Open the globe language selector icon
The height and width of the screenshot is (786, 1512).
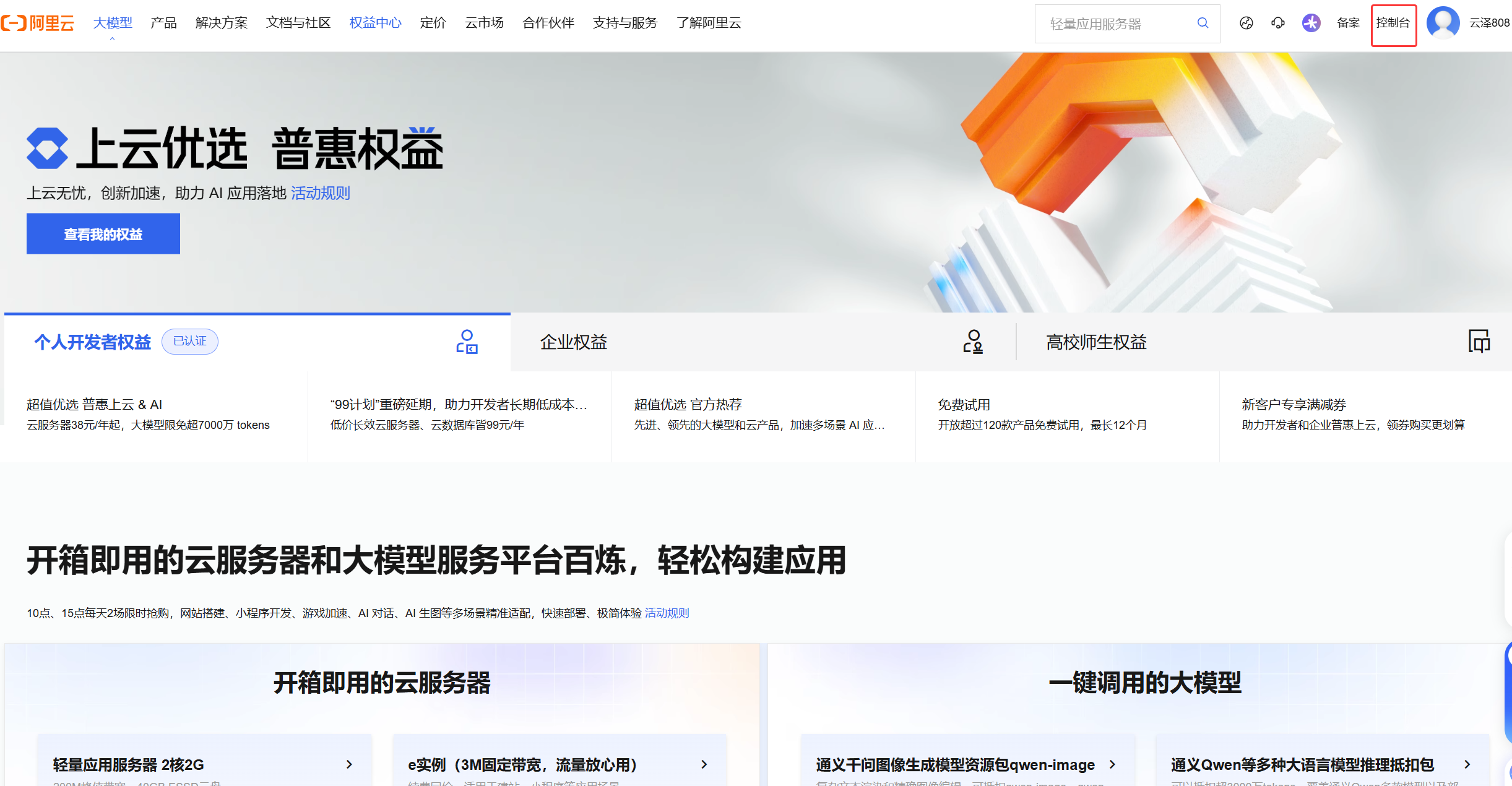point(1246,23)
